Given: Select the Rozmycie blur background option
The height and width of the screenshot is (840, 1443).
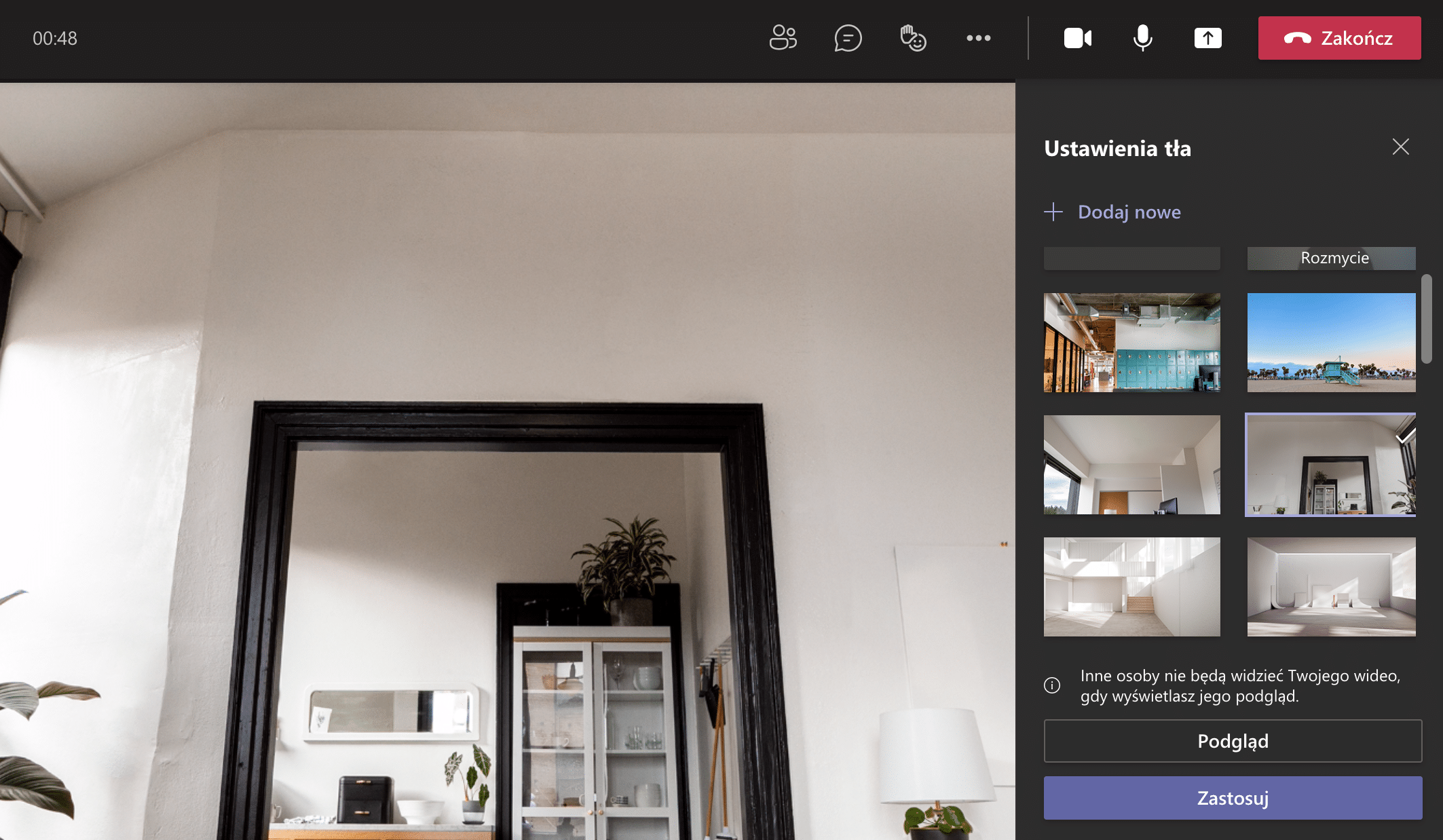Looking at the screenshot, I should (x=1331, y=259).
